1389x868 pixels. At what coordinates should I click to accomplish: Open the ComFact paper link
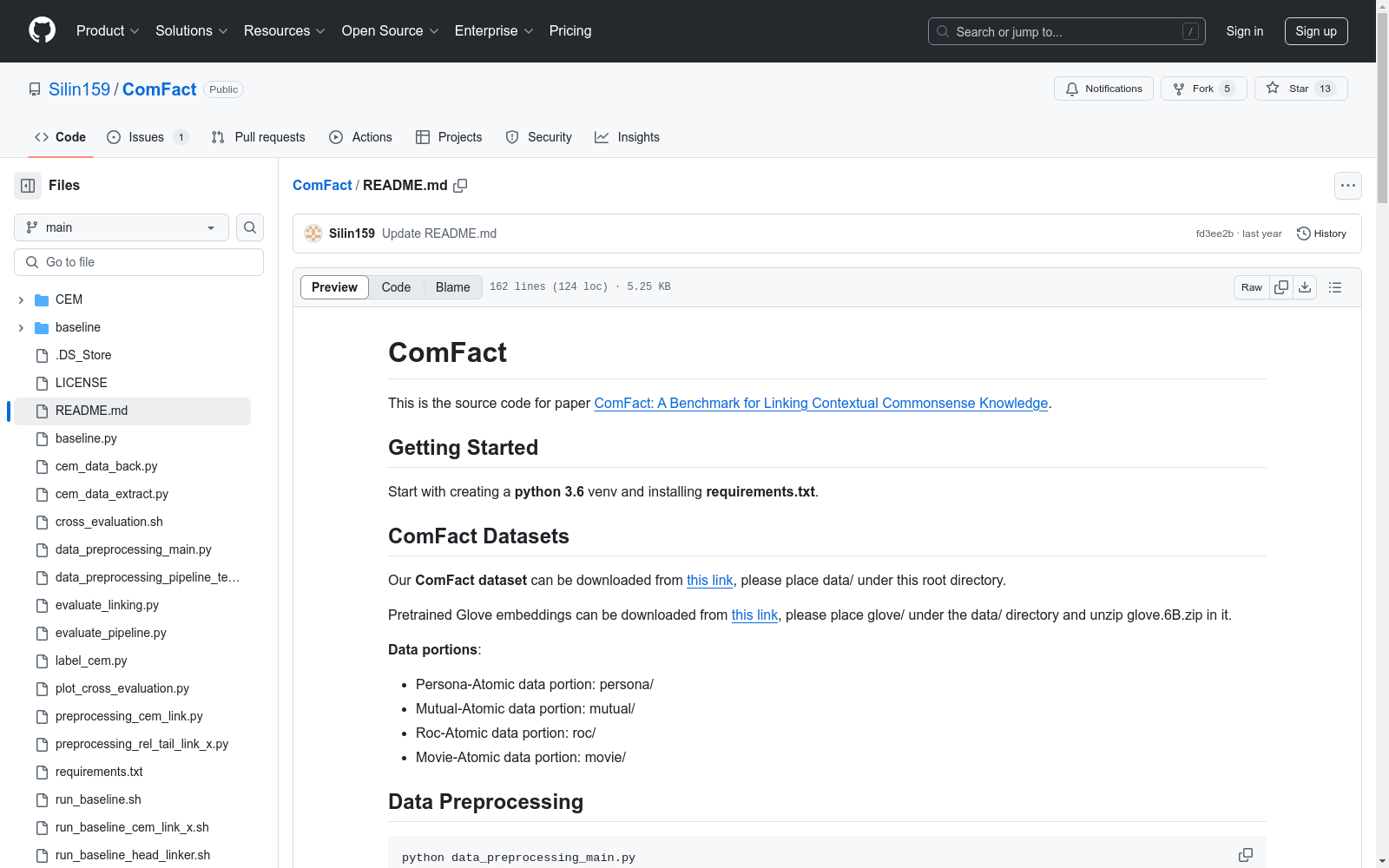pyautogui.click(x=820, y=403)
